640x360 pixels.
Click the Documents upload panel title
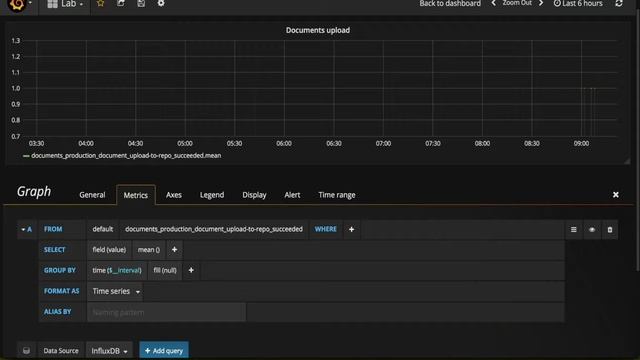click(x=318, y=30)
